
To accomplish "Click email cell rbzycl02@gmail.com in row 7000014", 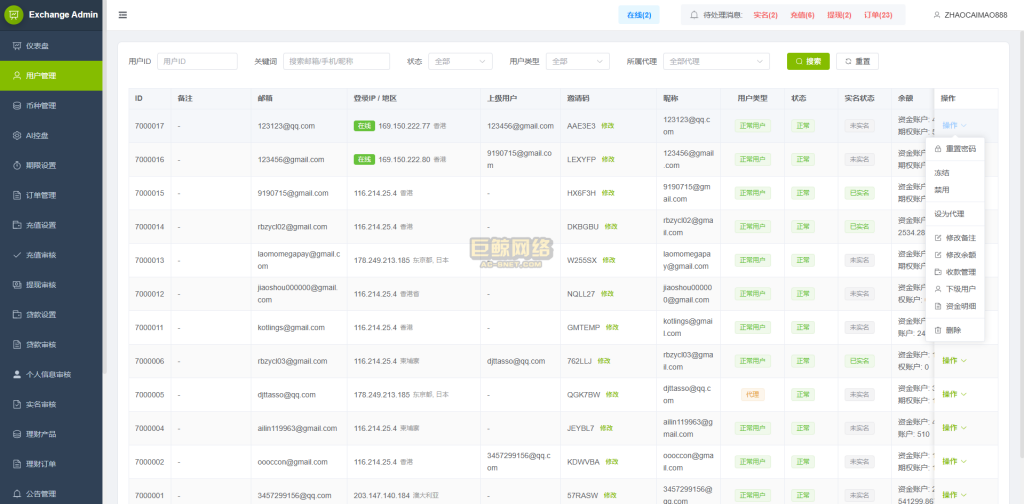I will [x=292, y=227].
